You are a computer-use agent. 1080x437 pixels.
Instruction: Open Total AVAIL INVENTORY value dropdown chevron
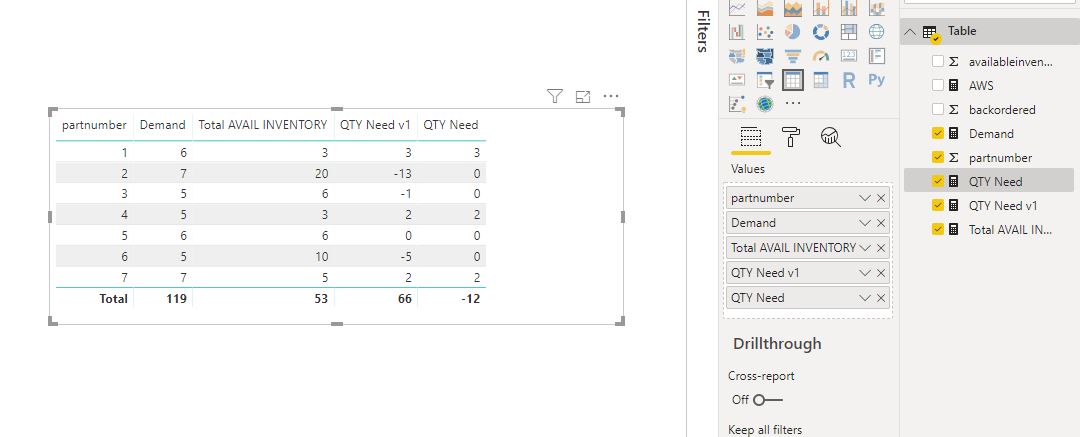(x=864, y=247)
